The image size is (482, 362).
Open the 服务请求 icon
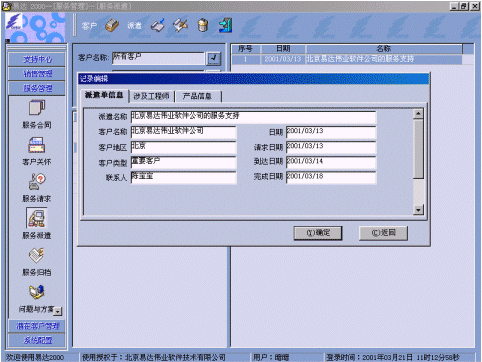click(37, 182)
